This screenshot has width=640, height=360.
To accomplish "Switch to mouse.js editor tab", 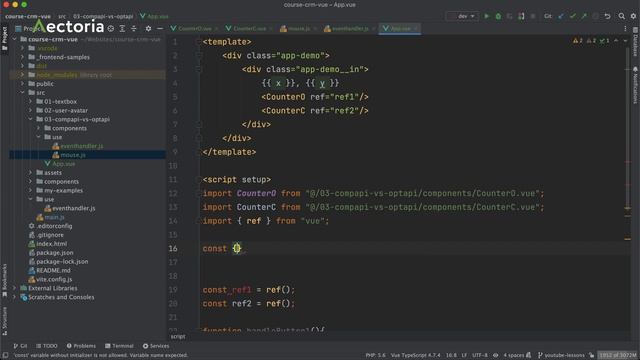I will coord(298,29).
